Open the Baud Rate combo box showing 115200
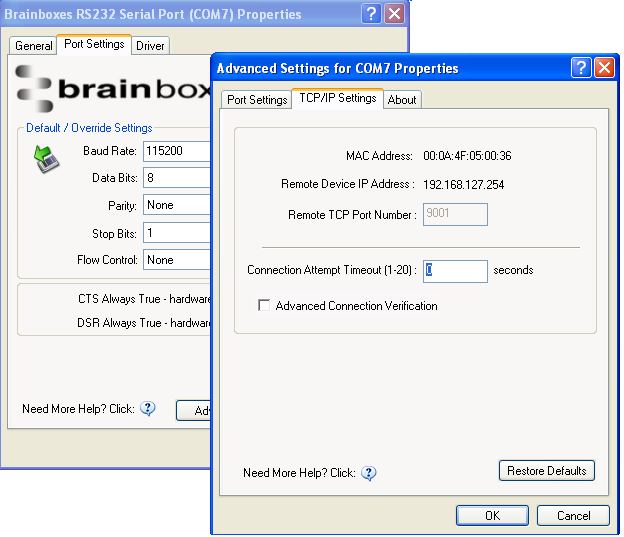Image resolution: width=624 pixels, height=537 pixels. [177, 151]
